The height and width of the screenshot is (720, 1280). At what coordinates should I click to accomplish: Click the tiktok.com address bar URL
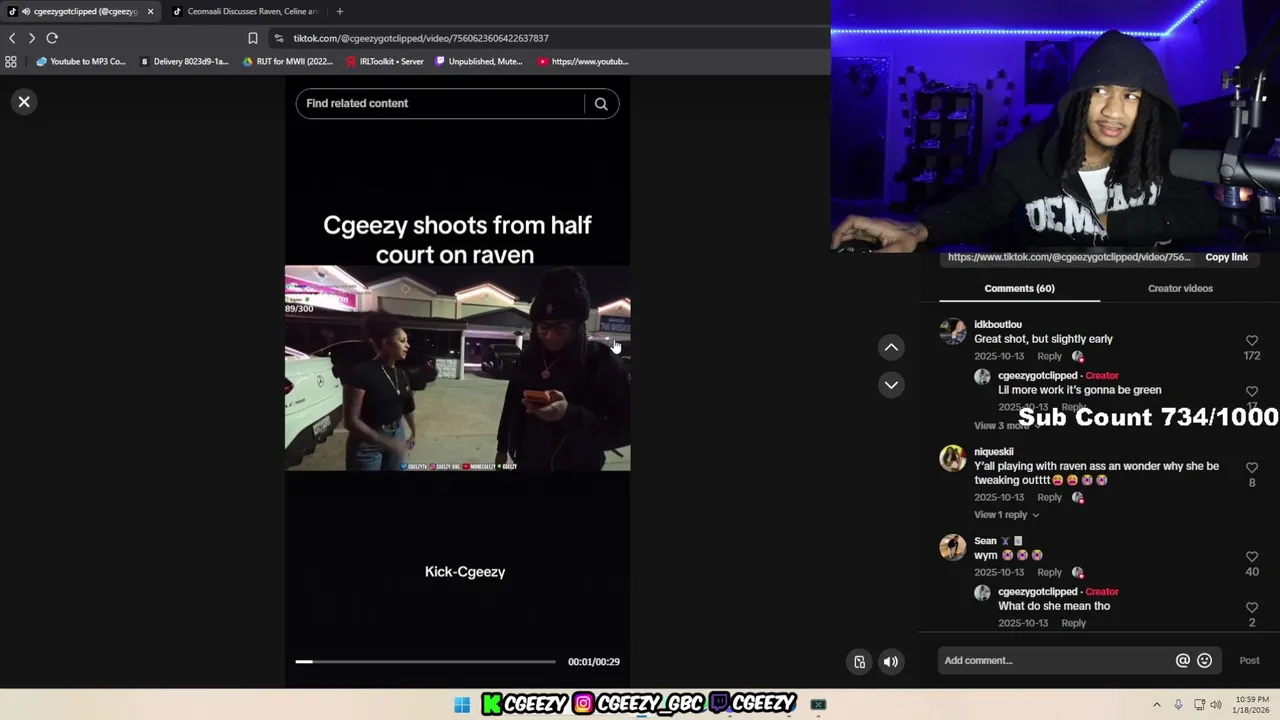421,38
